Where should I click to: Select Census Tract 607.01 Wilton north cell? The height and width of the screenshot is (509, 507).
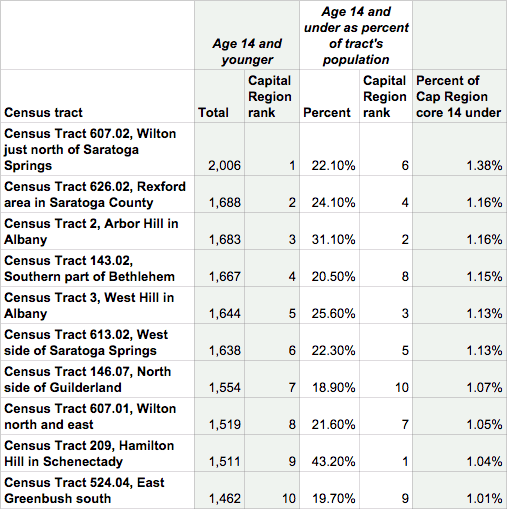pos(97,416)
